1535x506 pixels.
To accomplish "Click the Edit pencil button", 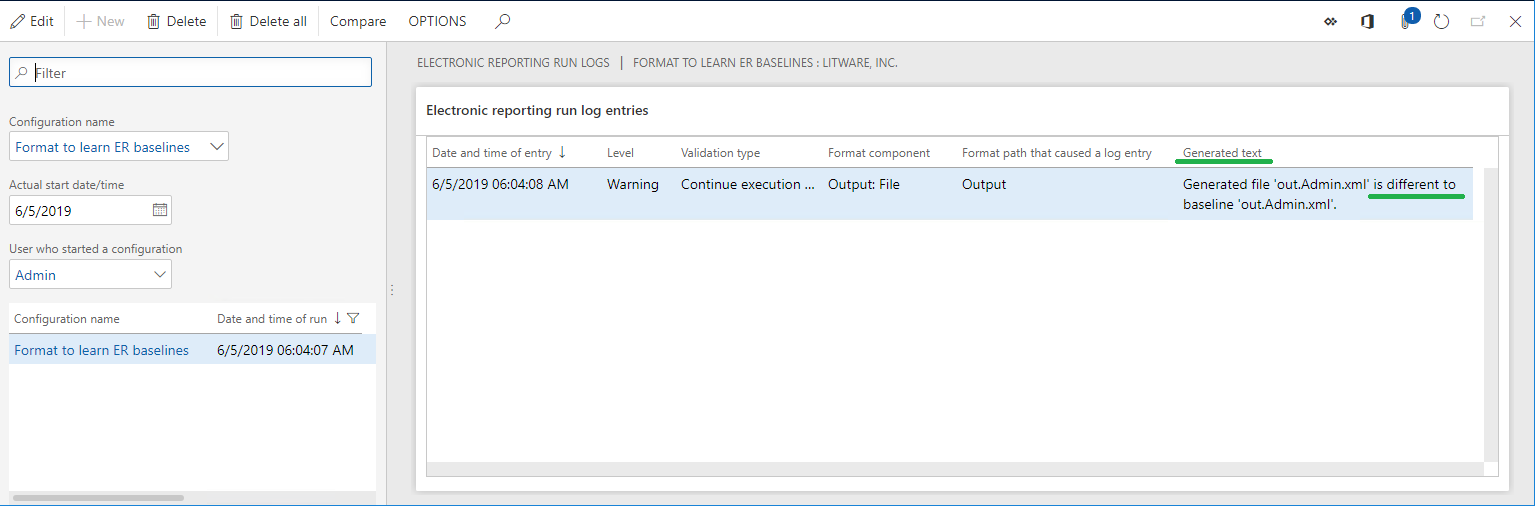I will point(32,21).
